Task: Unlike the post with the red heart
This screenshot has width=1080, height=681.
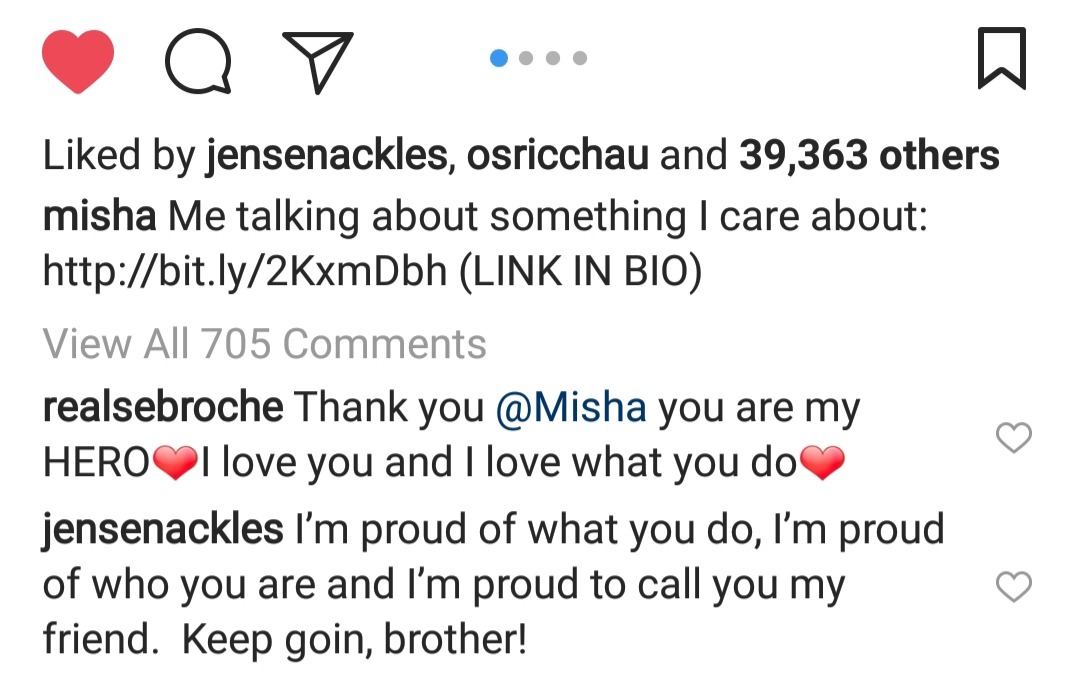Action: tap(78, 60)
